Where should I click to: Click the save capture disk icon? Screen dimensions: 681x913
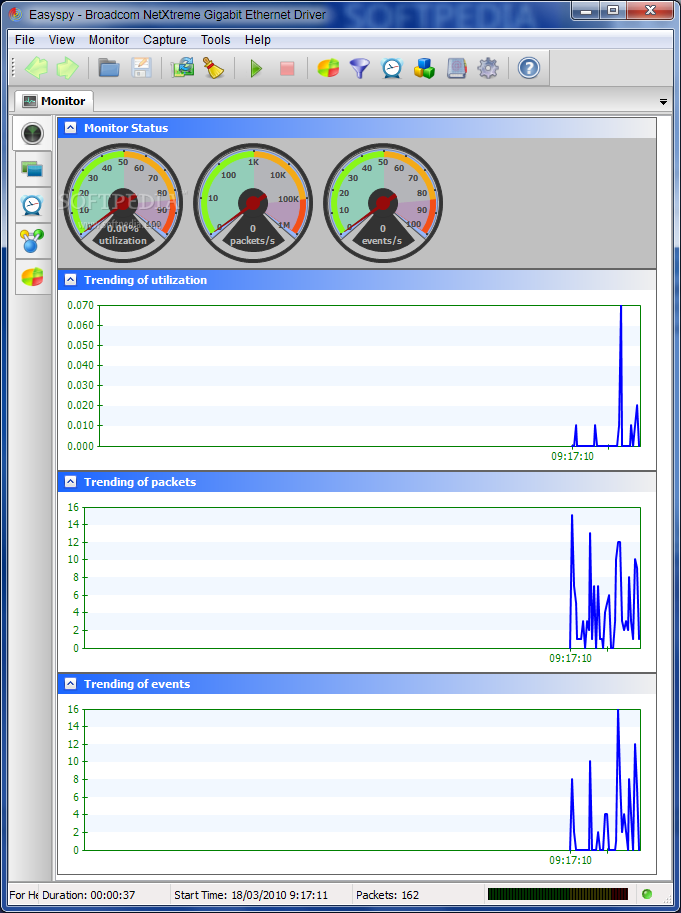coord(141,68)
